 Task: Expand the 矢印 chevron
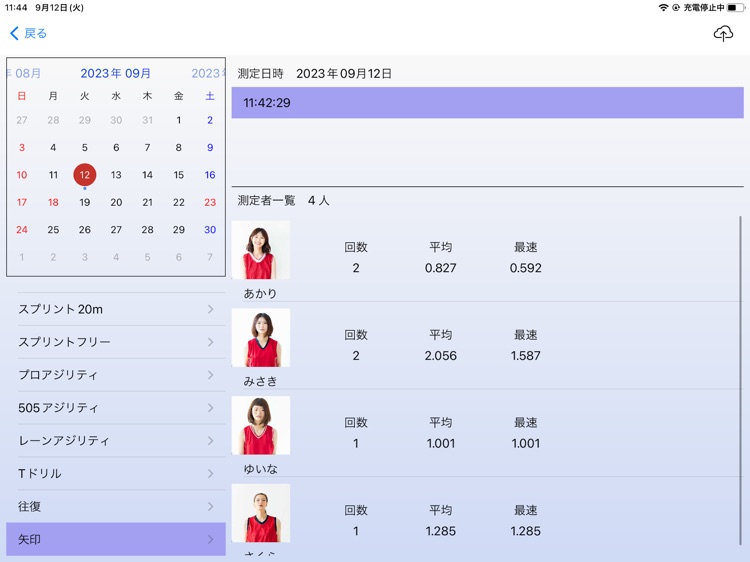point(210,540)
